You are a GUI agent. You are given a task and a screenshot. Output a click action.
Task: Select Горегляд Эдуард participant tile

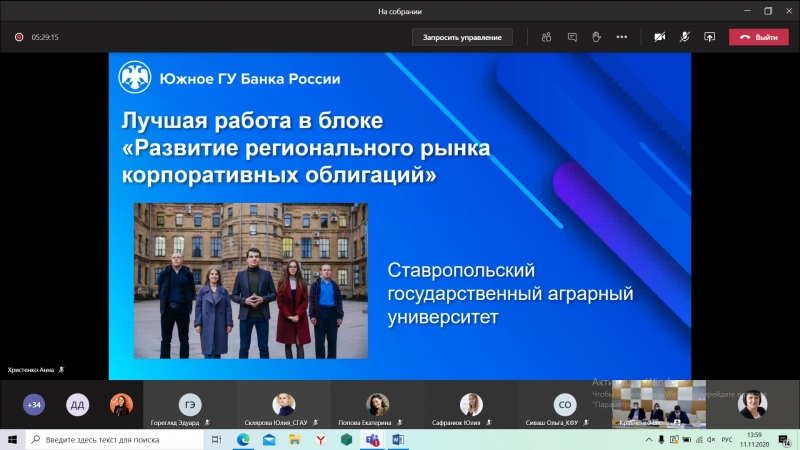190,405
